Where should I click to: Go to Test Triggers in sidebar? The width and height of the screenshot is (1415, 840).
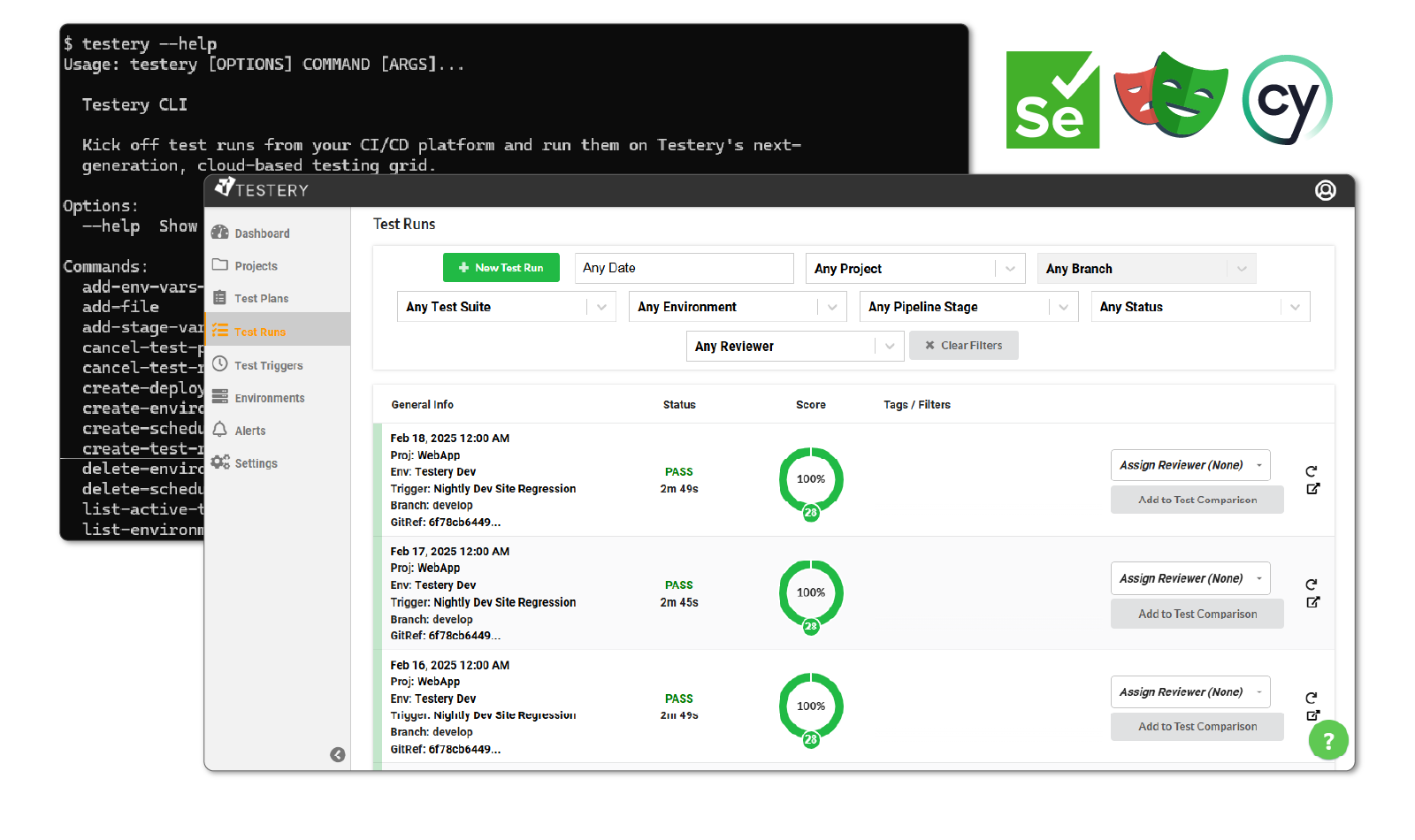(x=268, y=365)
